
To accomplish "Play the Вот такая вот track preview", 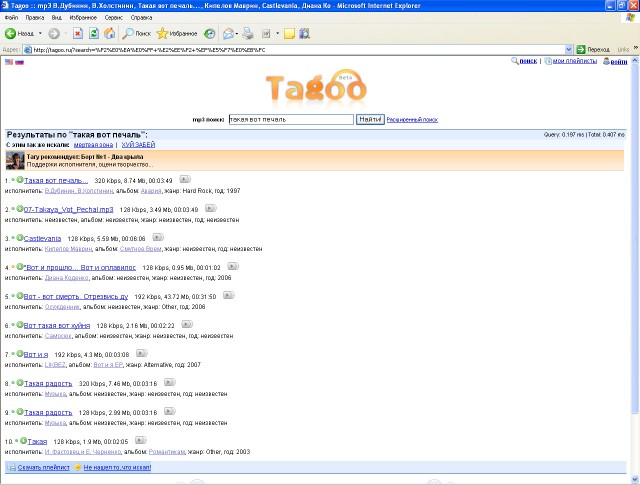I will point(187,324).
